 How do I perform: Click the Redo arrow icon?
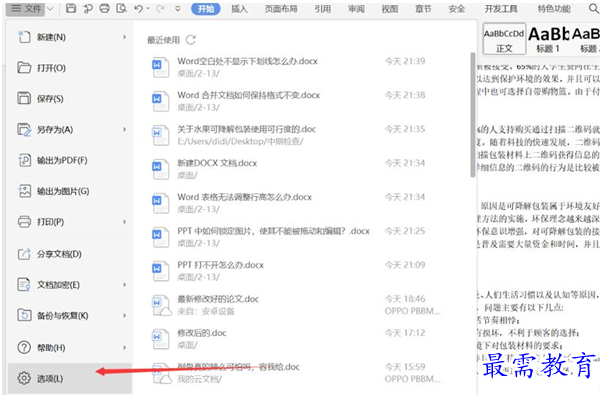(x=160, y=8)
